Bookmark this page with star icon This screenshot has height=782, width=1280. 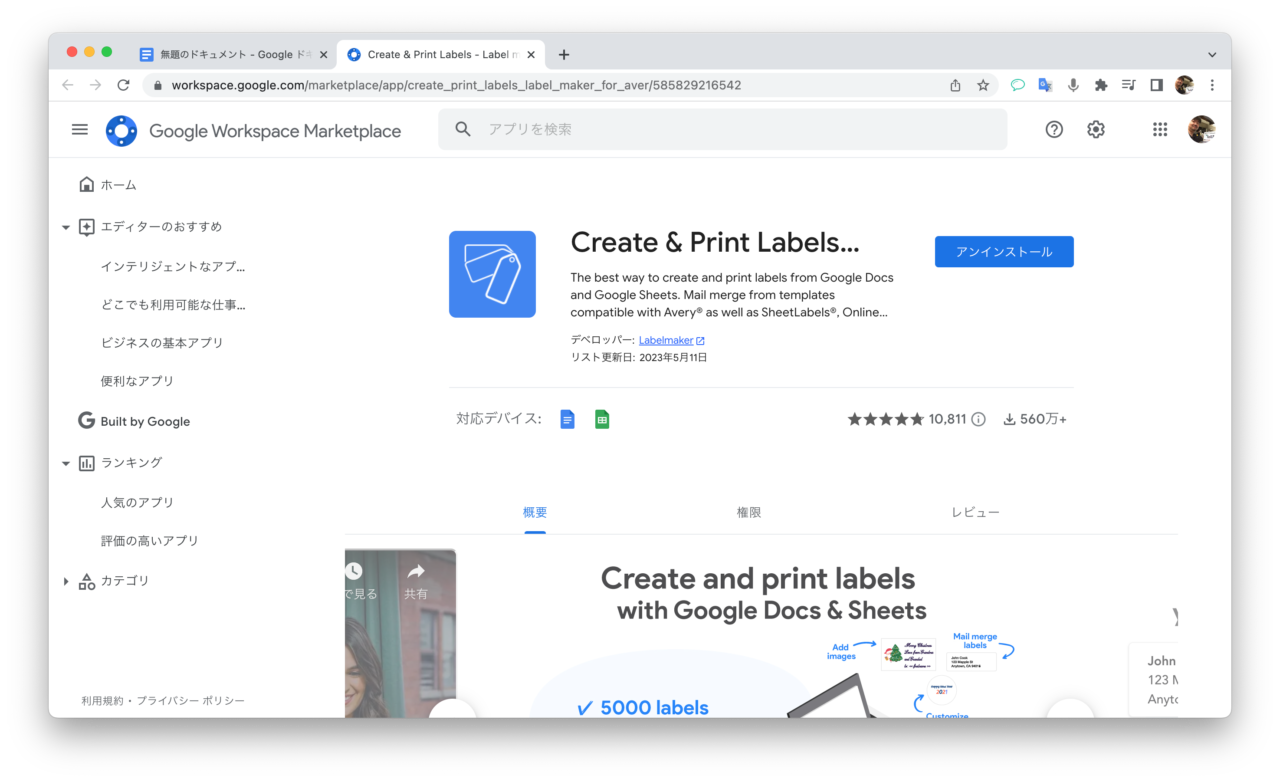[983, 85]
